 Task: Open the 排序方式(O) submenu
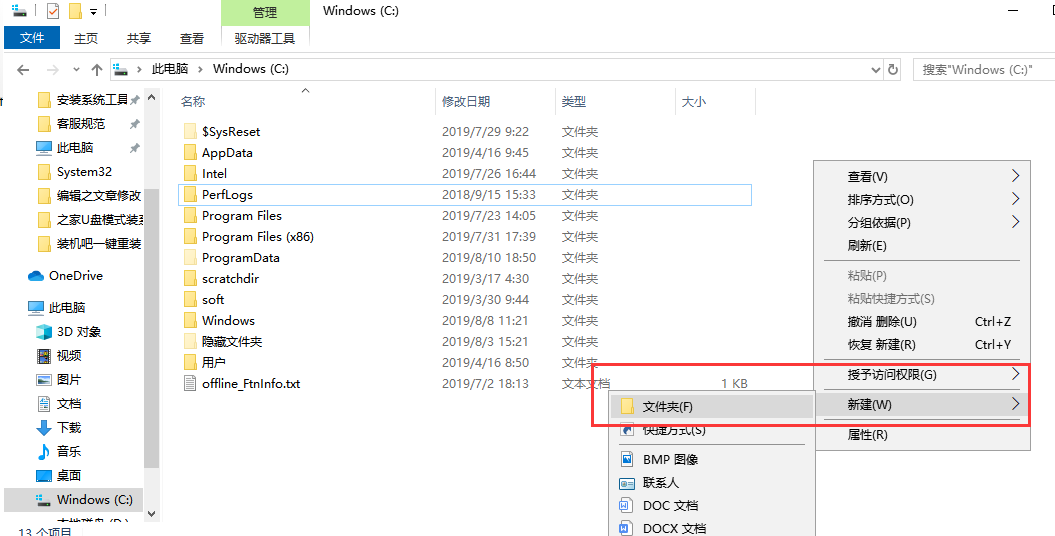pos(880,200)
